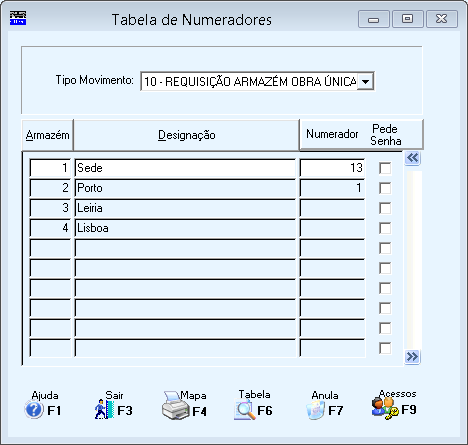Open the Ajuda F1 help icon

(x=34, y=410)
